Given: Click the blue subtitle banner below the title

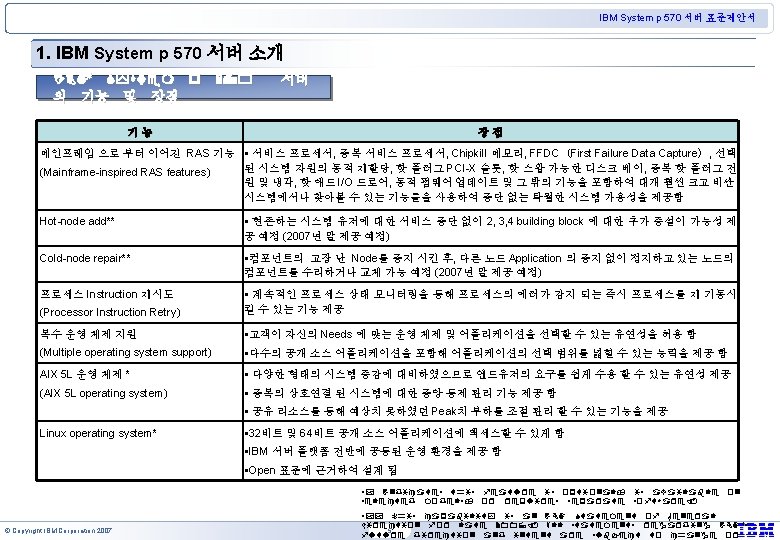Looking at the screenshot, I should point(184,88).
